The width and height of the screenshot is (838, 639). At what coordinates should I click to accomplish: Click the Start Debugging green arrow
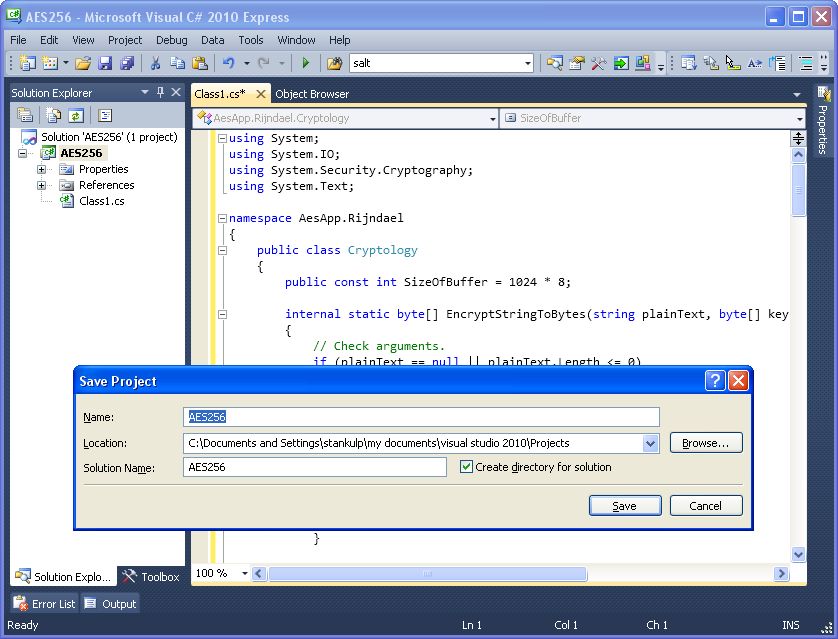(x=305, y=63)
